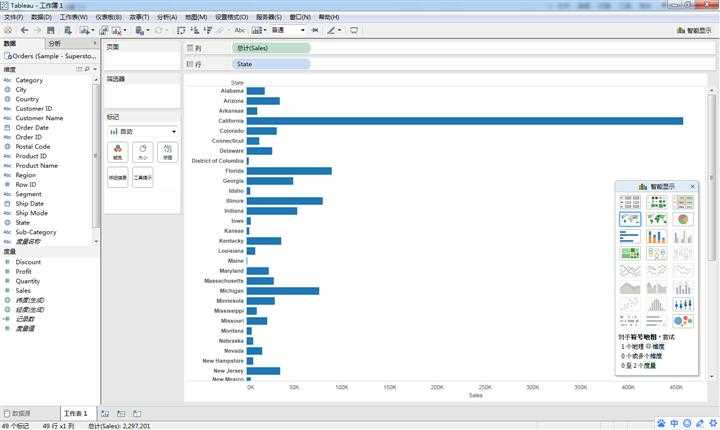Click the SUM(Sales) pill on Columns shelf

[x=271, y=48]
